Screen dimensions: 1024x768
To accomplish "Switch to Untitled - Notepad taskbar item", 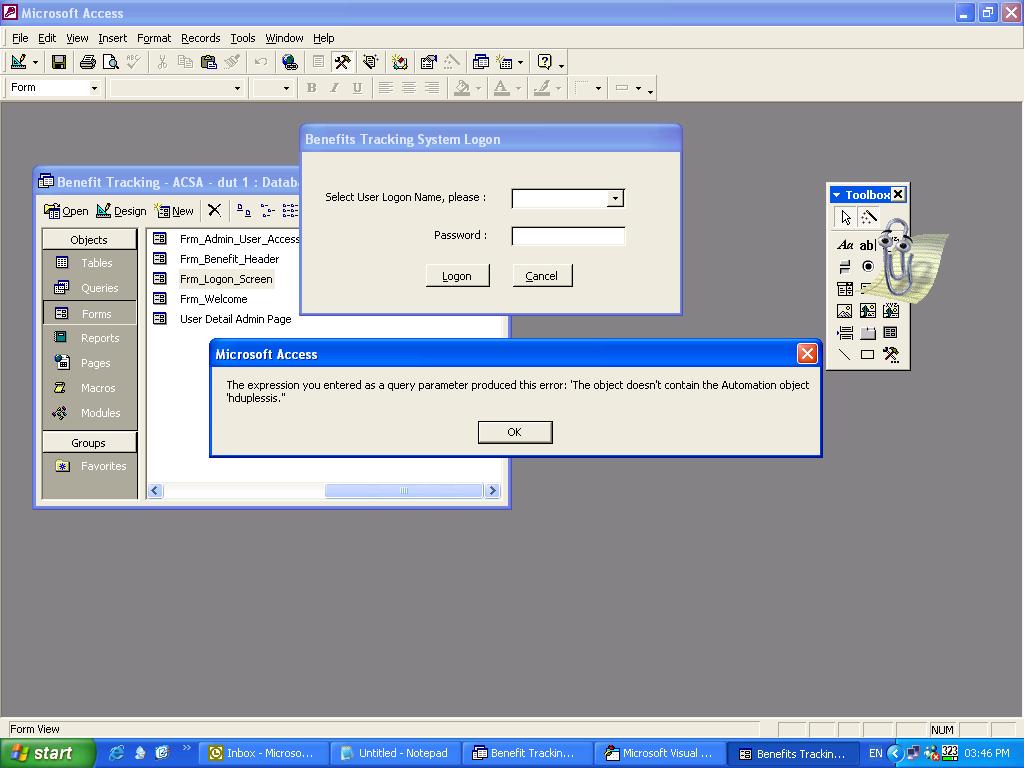I will pos(395,754).
